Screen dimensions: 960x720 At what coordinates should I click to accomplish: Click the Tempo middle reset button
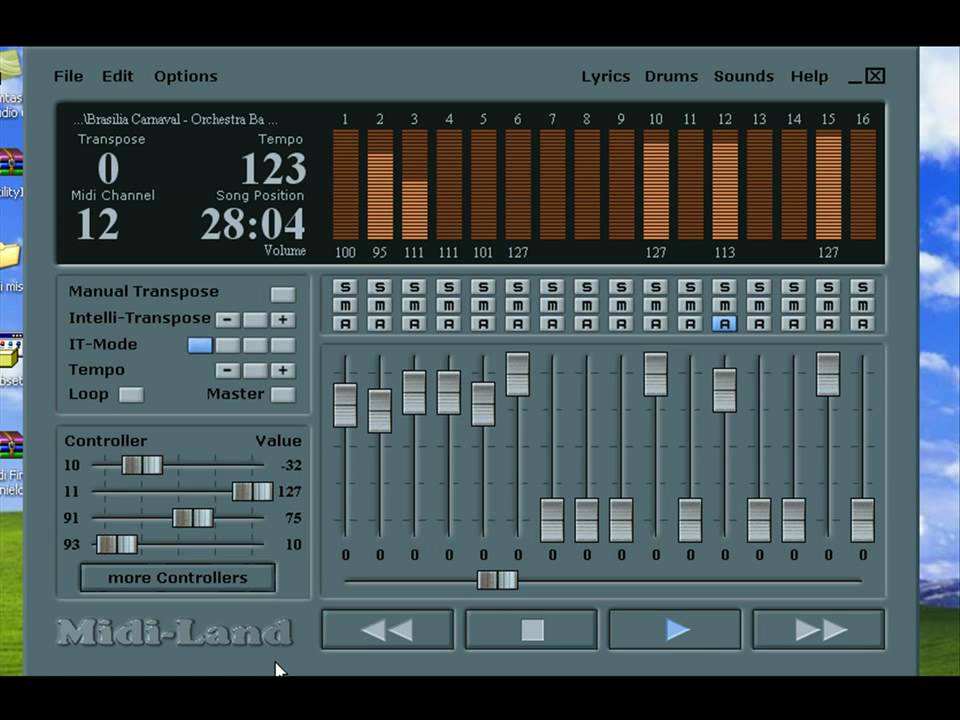coord(255,370)
